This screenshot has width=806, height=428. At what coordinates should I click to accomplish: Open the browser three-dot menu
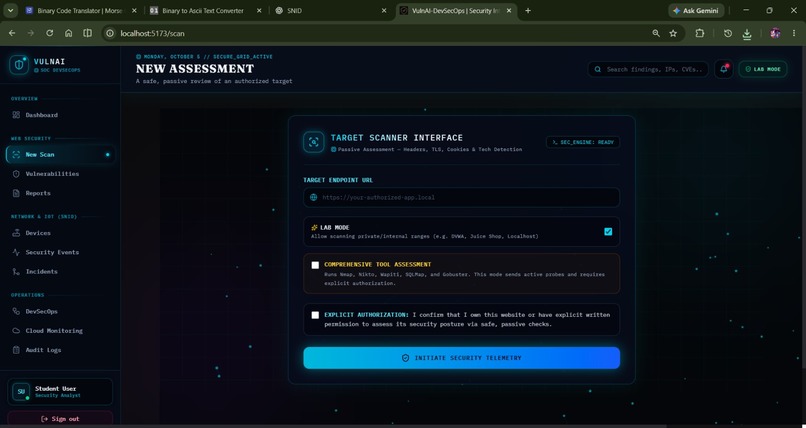[x=794, y=33]
